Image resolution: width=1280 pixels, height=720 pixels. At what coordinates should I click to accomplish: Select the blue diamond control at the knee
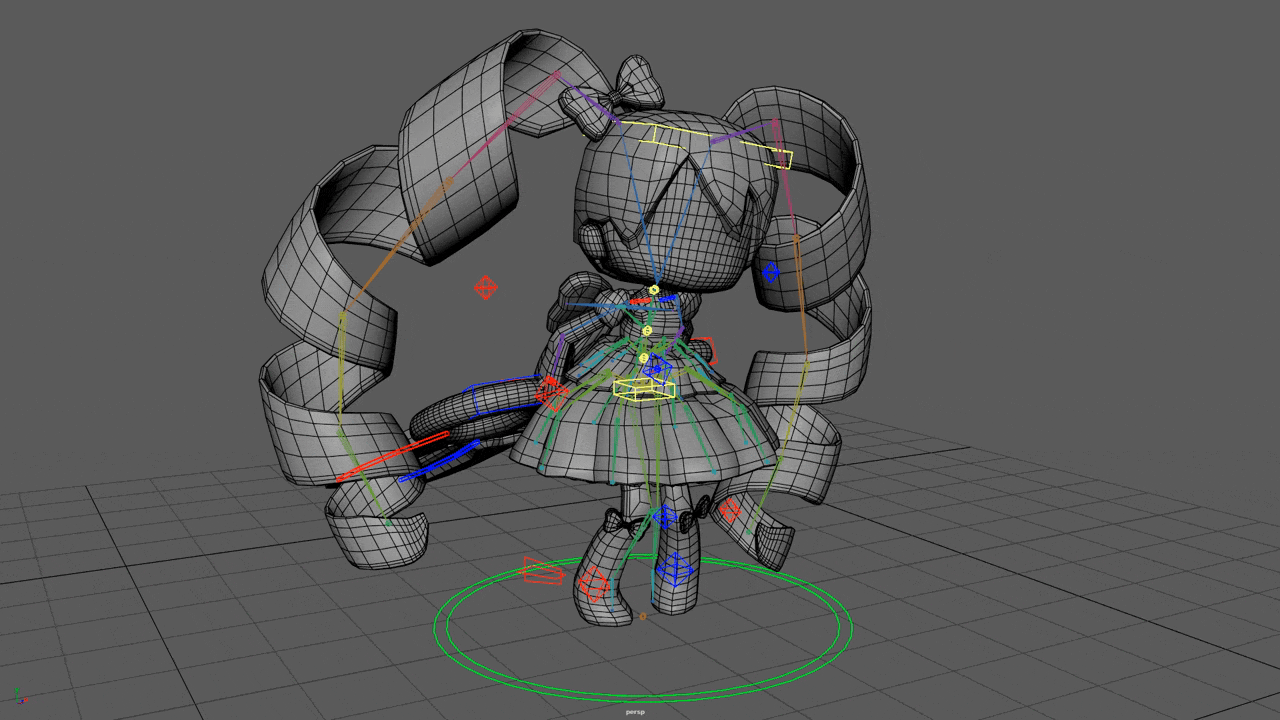664,517
